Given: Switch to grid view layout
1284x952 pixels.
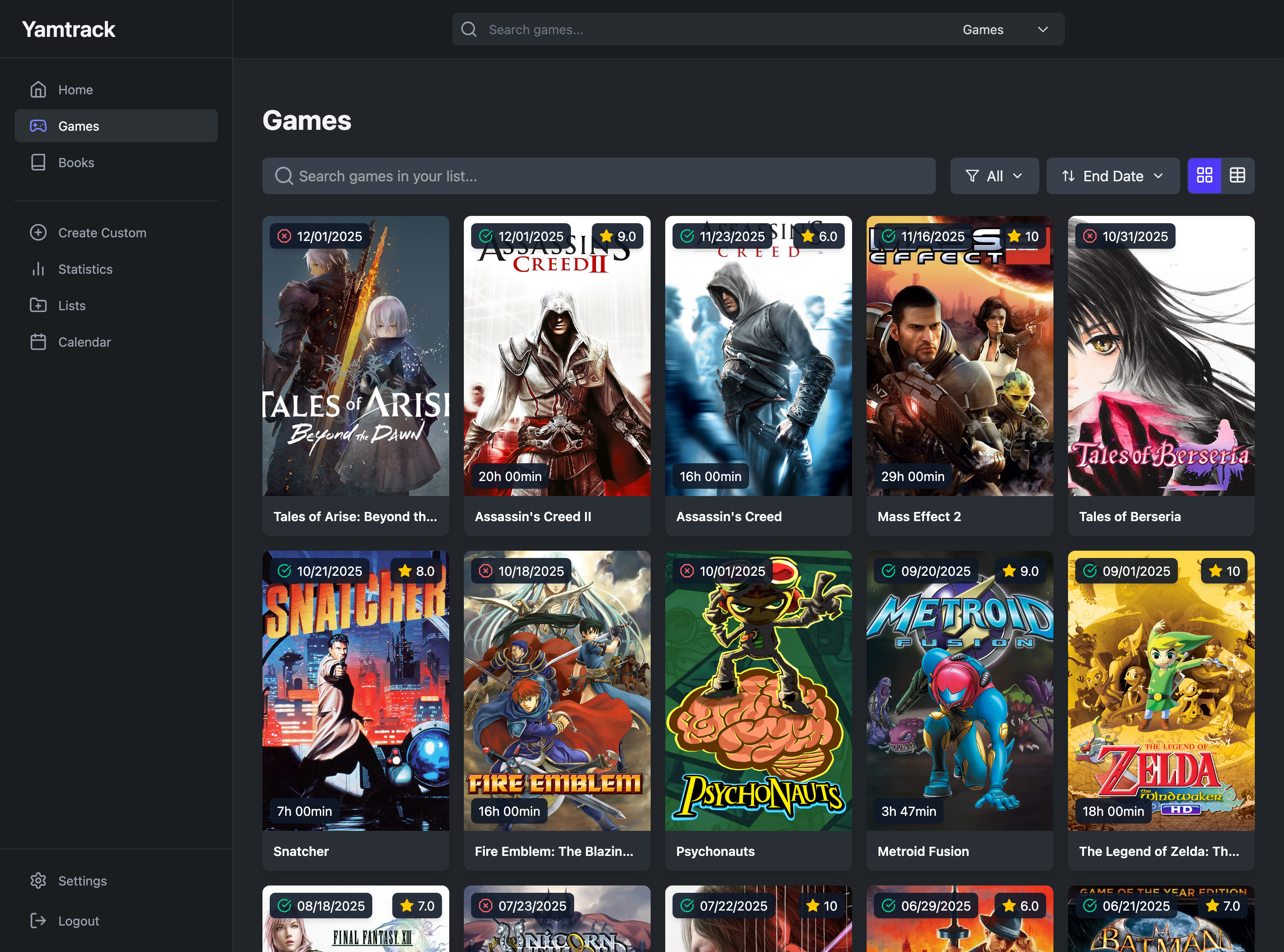Looking at the screenshot, I should (x=1204, y=175).
